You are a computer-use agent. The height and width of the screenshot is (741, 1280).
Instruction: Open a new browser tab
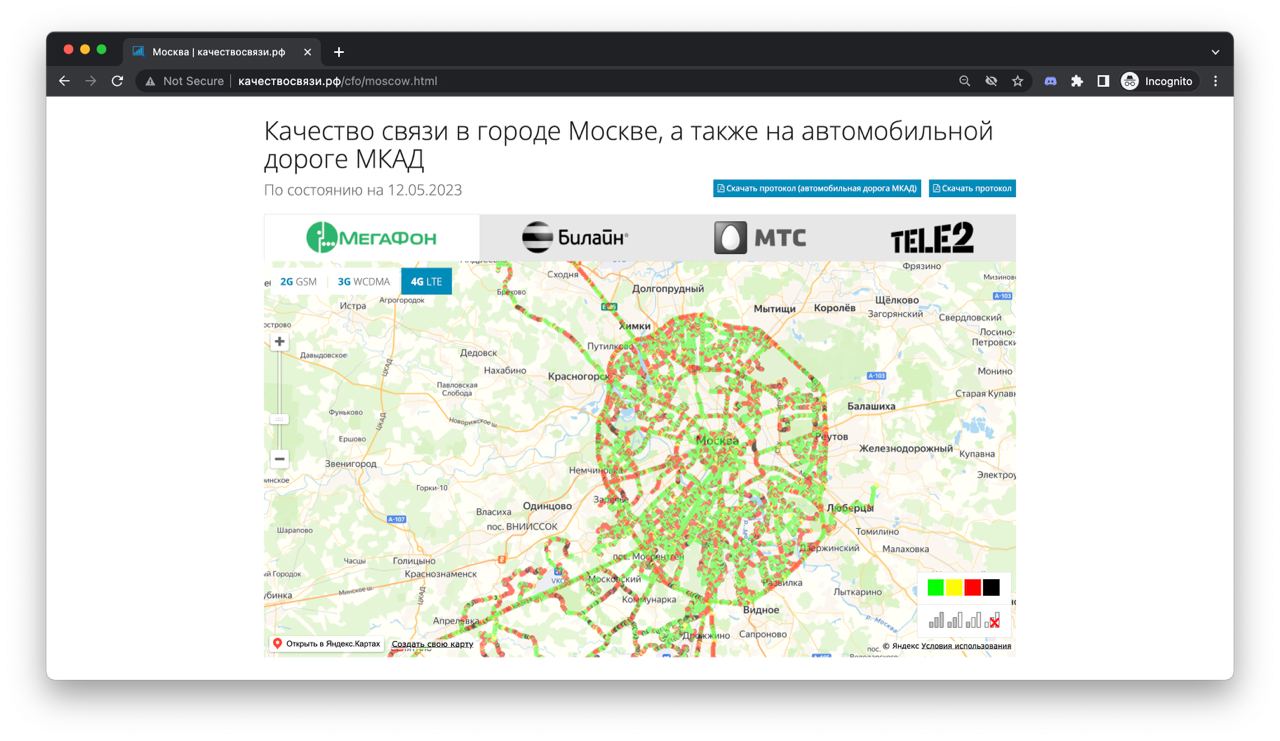(x=339, y=52)
